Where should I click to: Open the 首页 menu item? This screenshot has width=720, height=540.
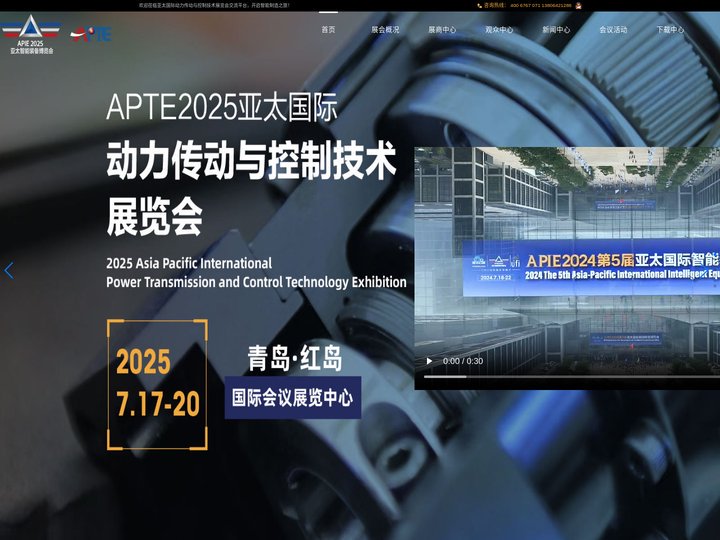pos(328,29)
